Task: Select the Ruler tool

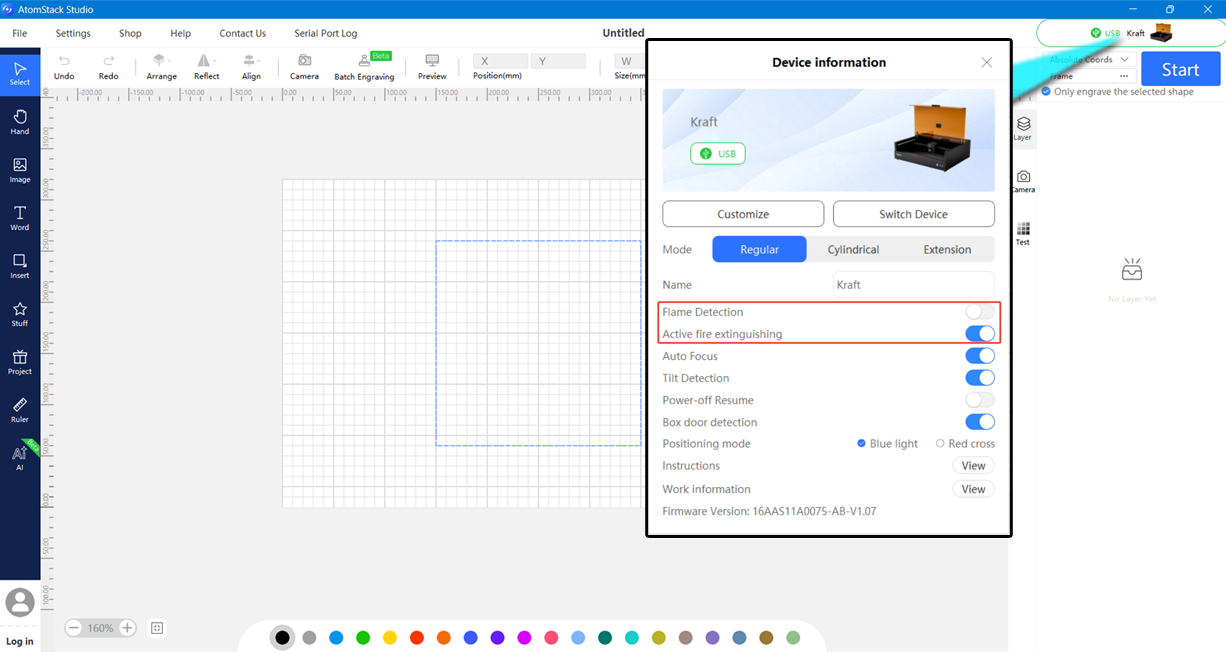Action: 20,409
